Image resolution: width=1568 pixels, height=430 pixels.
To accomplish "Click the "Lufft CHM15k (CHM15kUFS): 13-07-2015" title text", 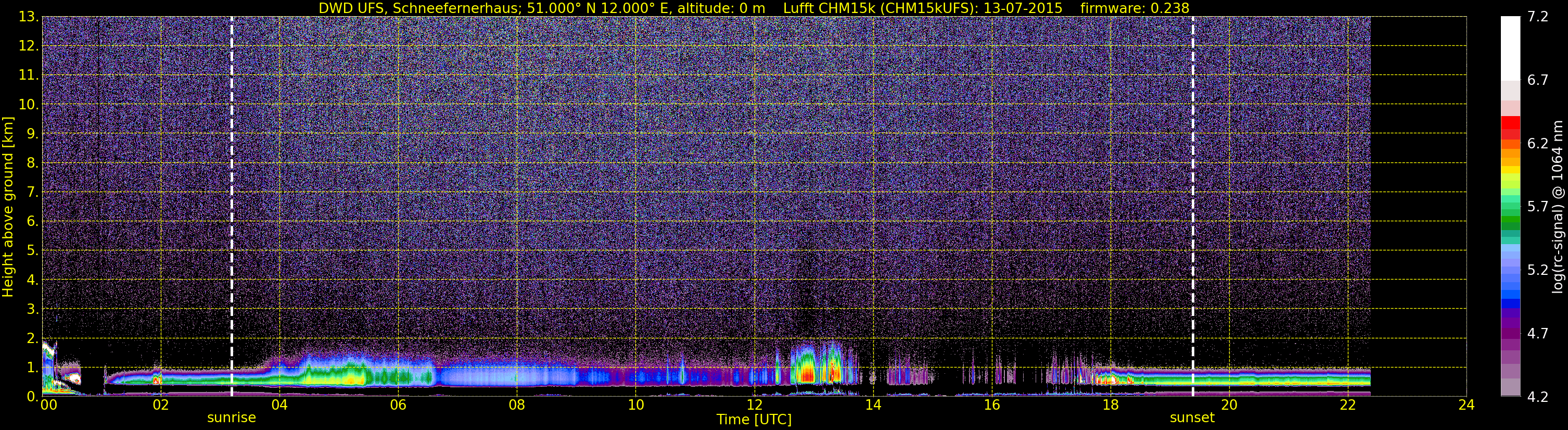I will [x=922, y=8].
